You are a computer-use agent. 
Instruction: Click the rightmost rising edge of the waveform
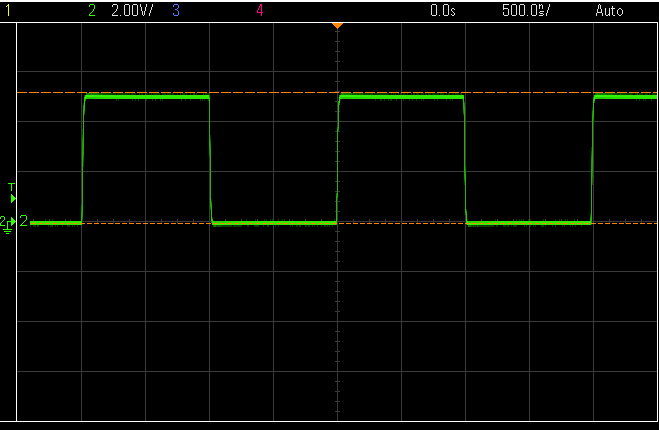(593, 160)
